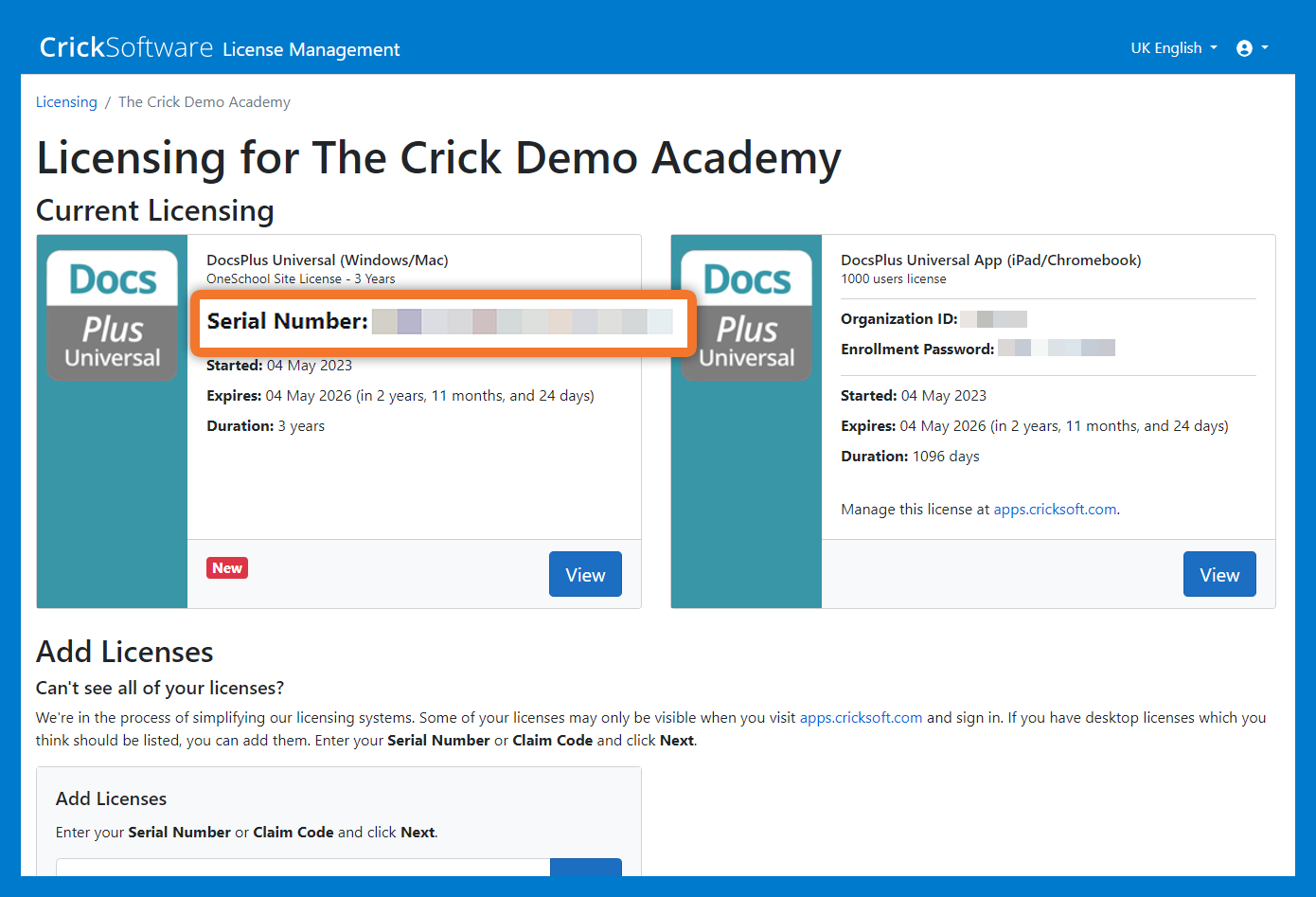Click DocsPlus Universal Windows/Mac product logo
This screenshot has height=897, width=1316.
112,316
